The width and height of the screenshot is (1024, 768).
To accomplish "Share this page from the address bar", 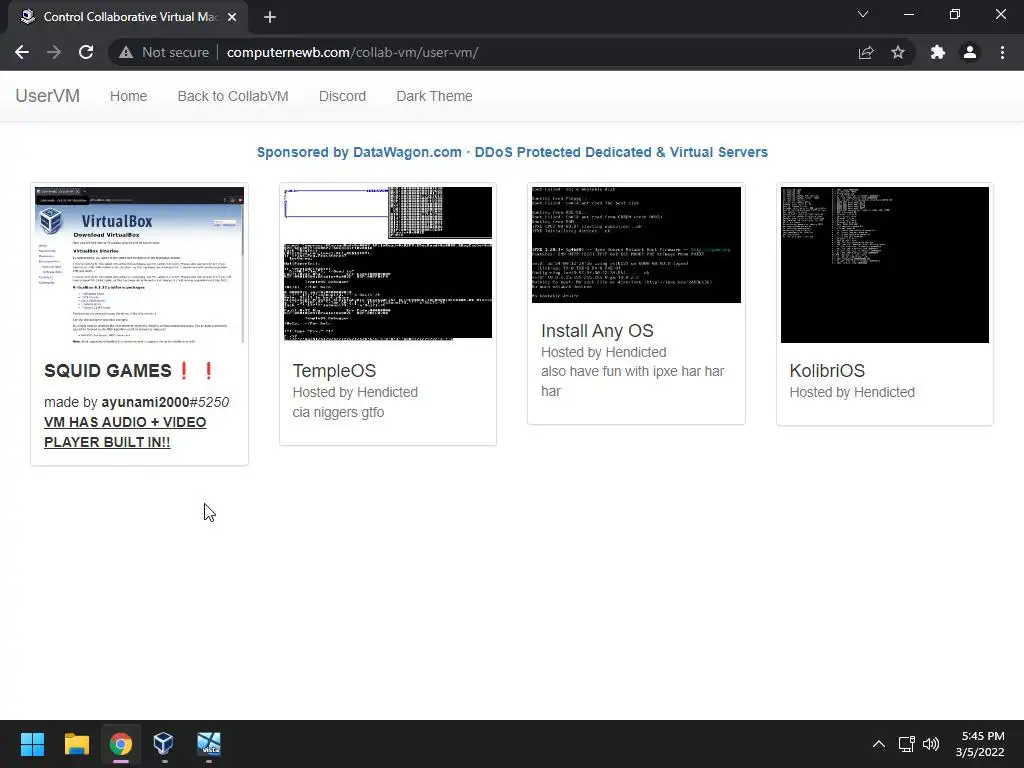I will click(866, 52).
